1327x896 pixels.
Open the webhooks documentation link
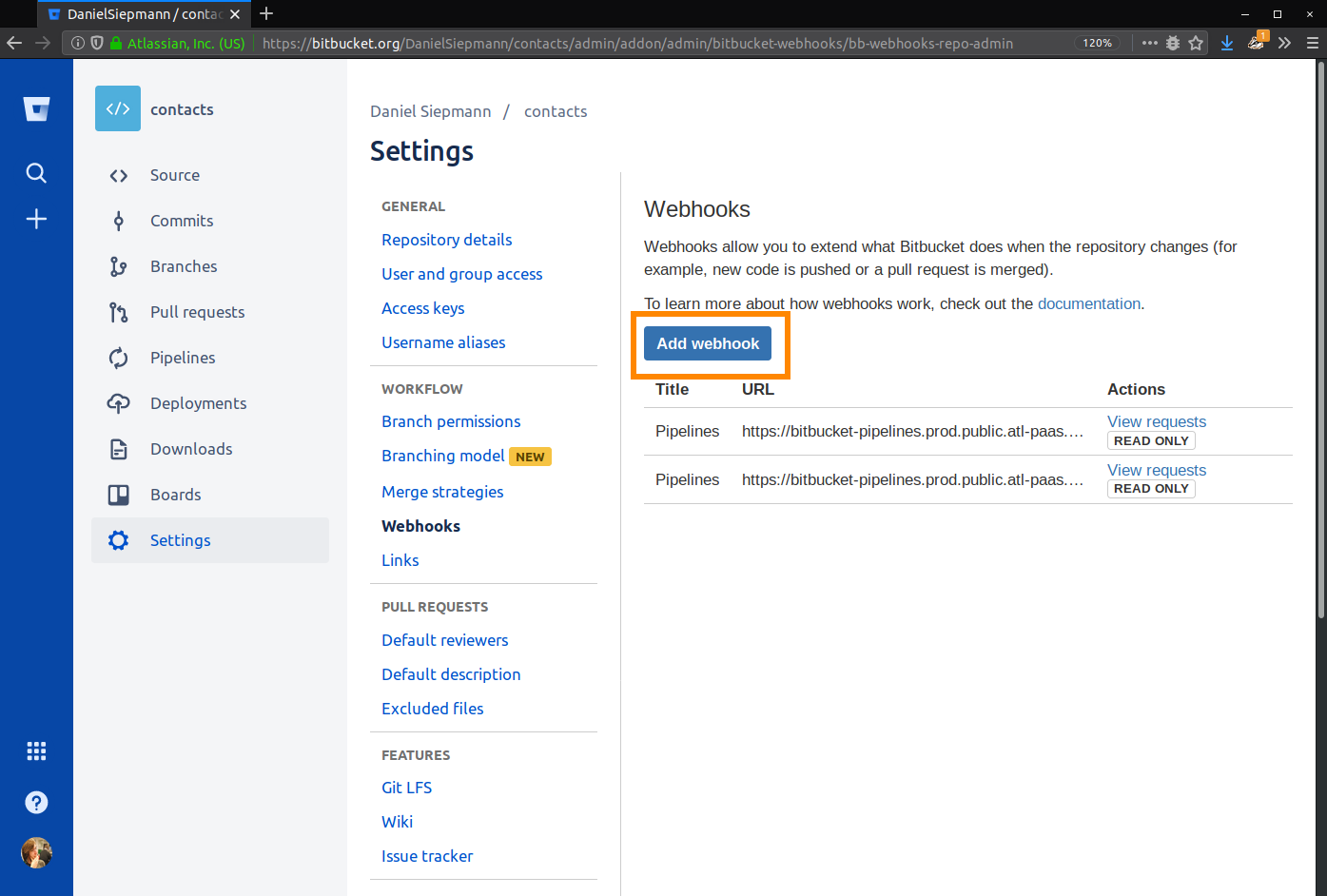tap(1089, 303)
